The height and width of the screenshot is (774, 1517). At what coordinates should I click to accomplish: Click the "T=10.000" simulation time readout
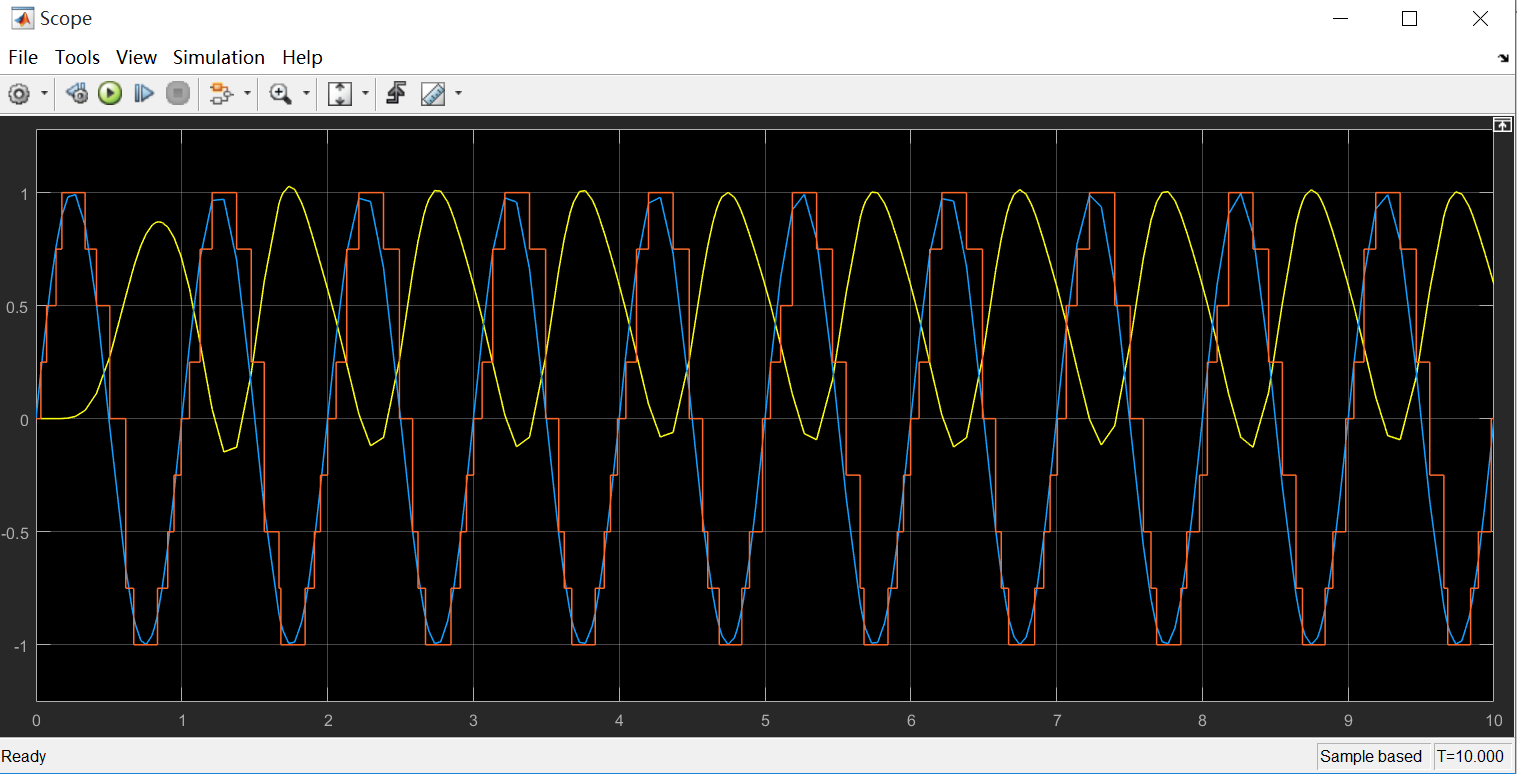[1472, 757]
